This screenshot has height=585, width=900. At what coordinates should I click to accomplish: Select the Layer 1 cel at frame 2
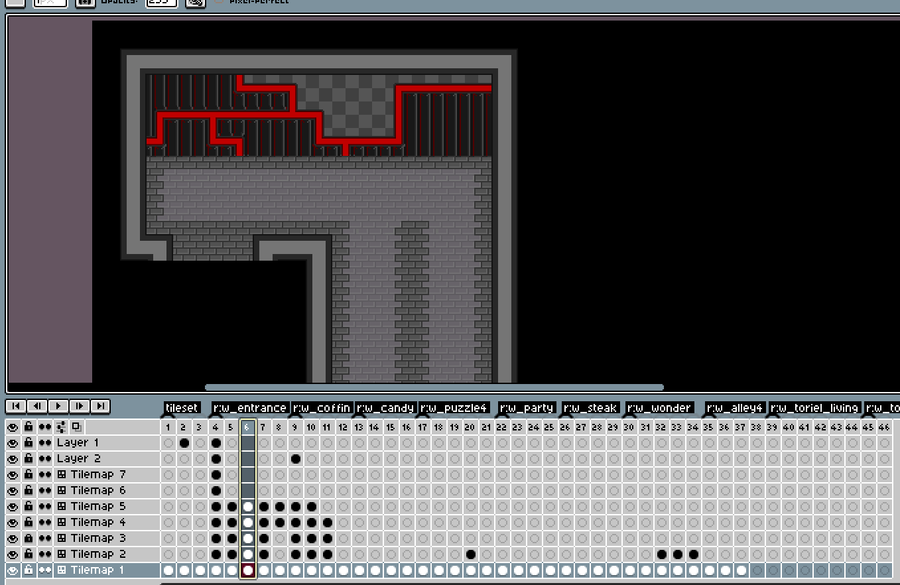[x=184, y=443]
